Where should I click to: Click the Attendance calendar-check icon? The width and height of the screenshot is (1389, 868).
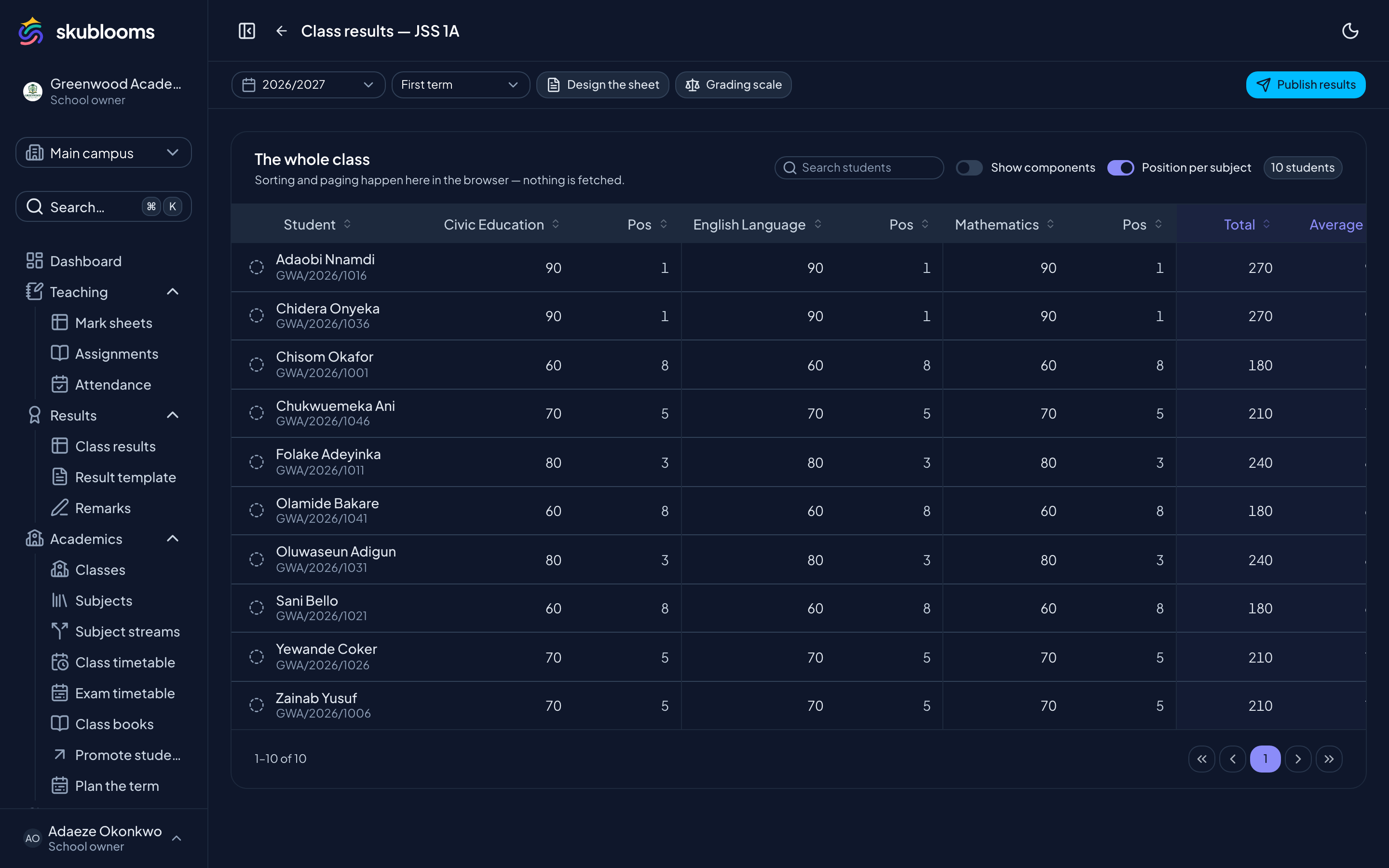pyautogui.click(x=60, y=384)
